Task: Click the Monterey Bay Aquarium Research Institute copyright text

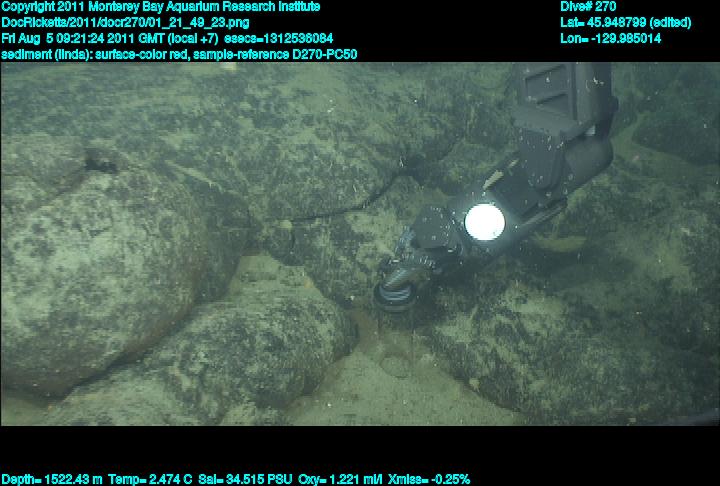Action: (161, 7)
